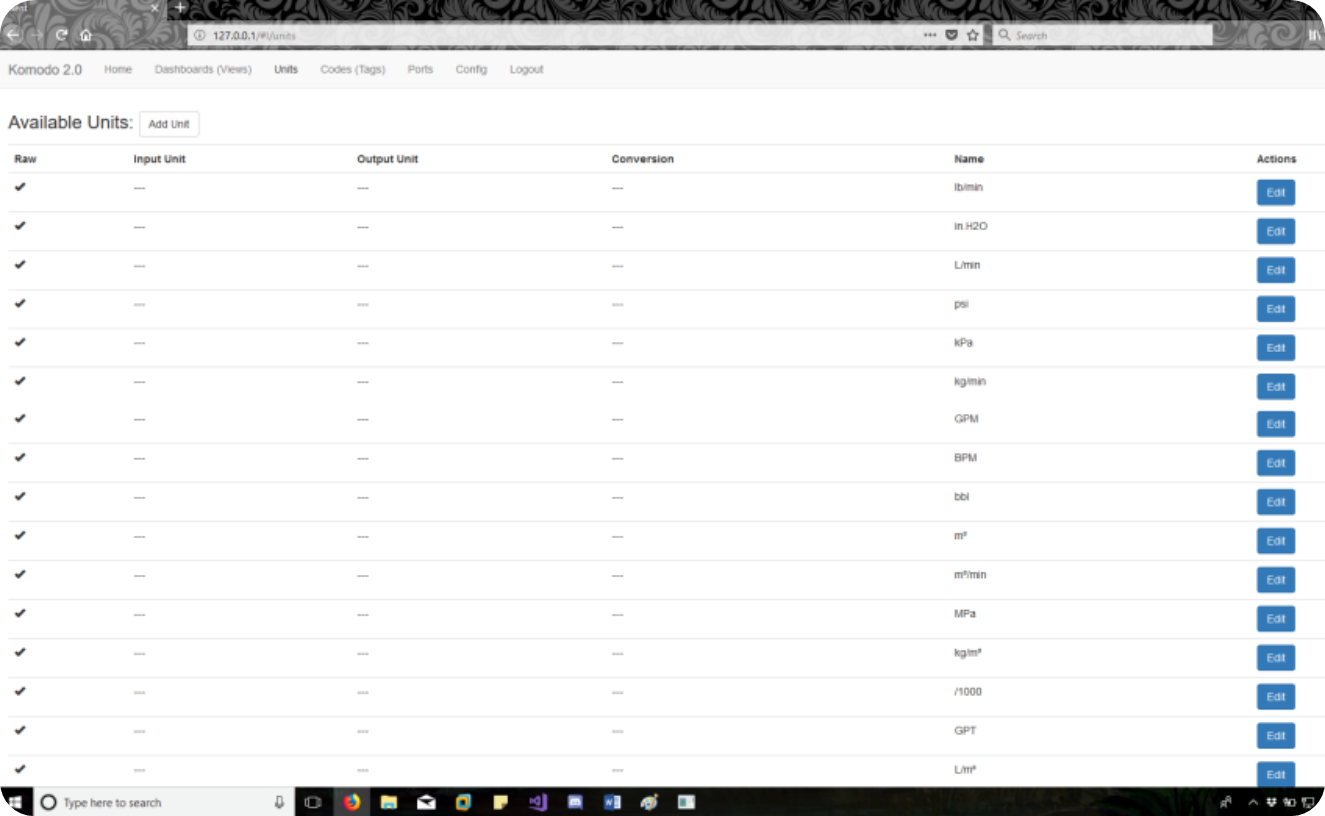The width and height of the screenshot is (1325, 816).
Task: Click the Conversion column header
Action: click(x=642, y=159)
